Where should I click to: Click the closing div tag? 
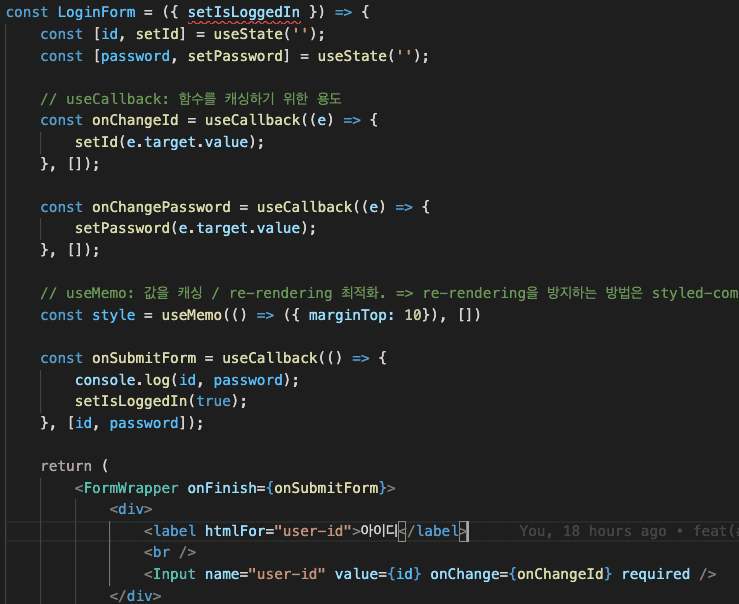pyautogui.click(x=135, y=596)
